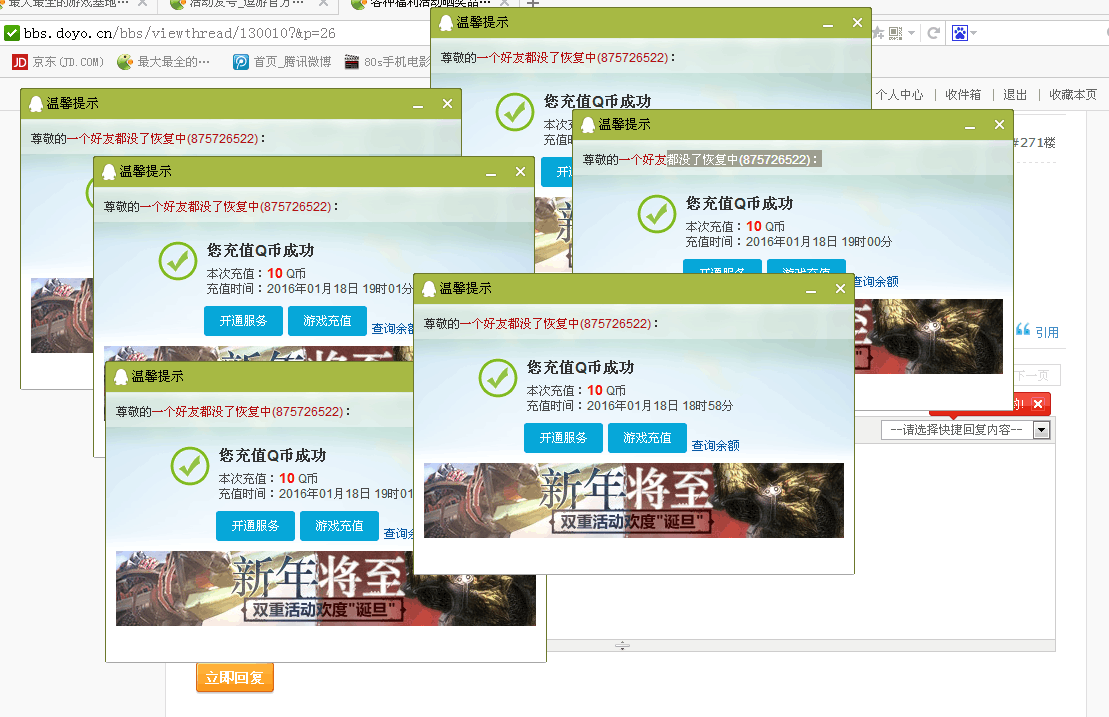Click the #271楼 floor number link
1109x717 pixels.
click(x=1034, y=143)
